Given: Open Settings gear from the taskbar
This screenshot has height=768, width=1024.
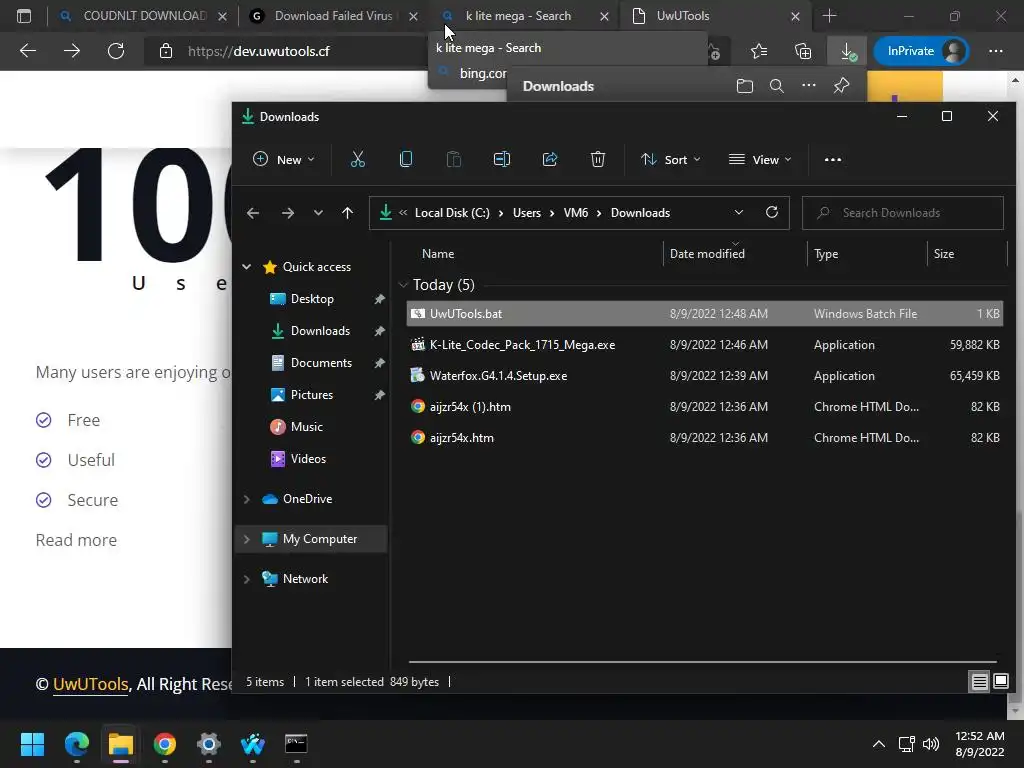Looking at the screenshot, I should pos(209,744).
